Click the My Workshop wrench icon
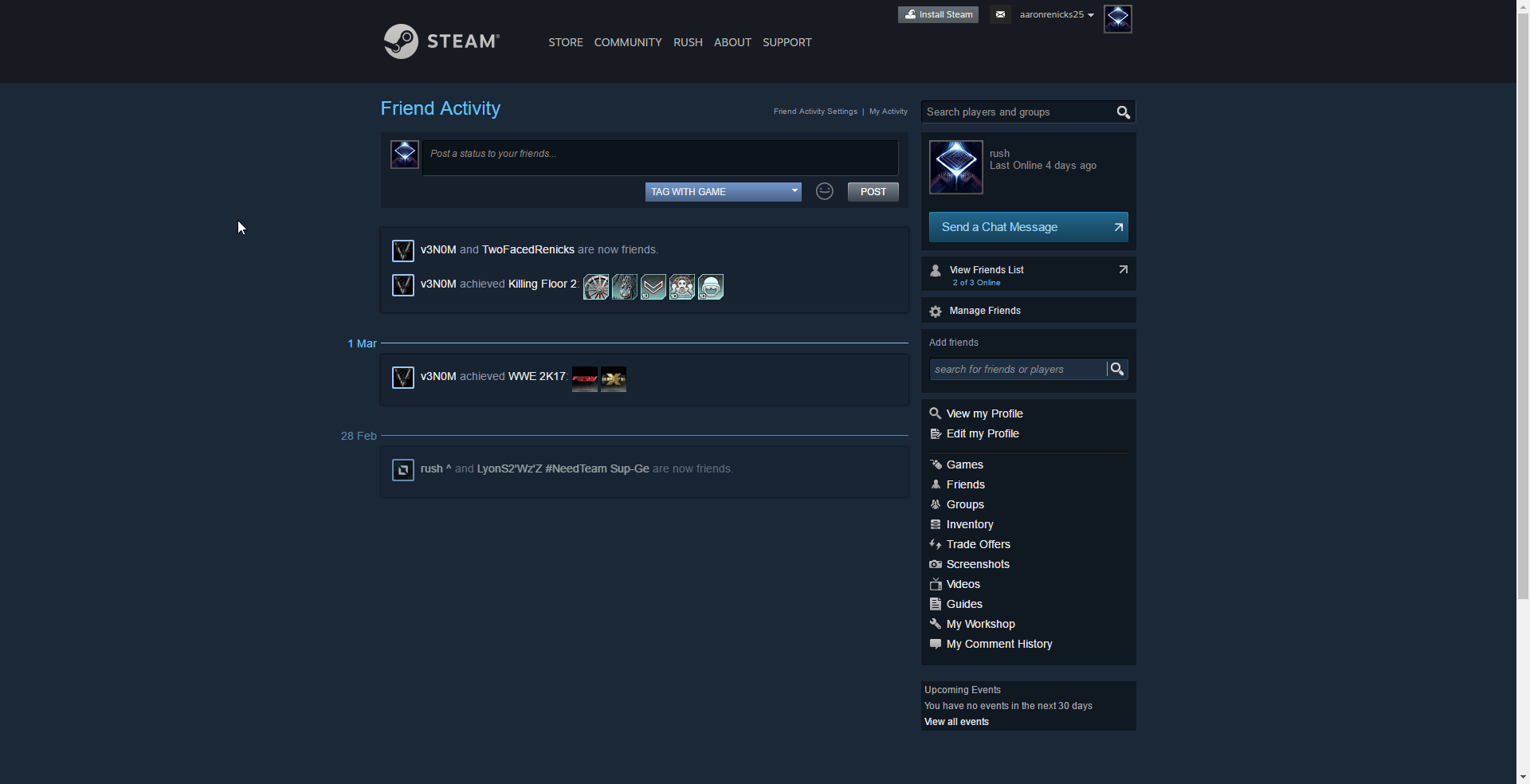 point(936,624)
